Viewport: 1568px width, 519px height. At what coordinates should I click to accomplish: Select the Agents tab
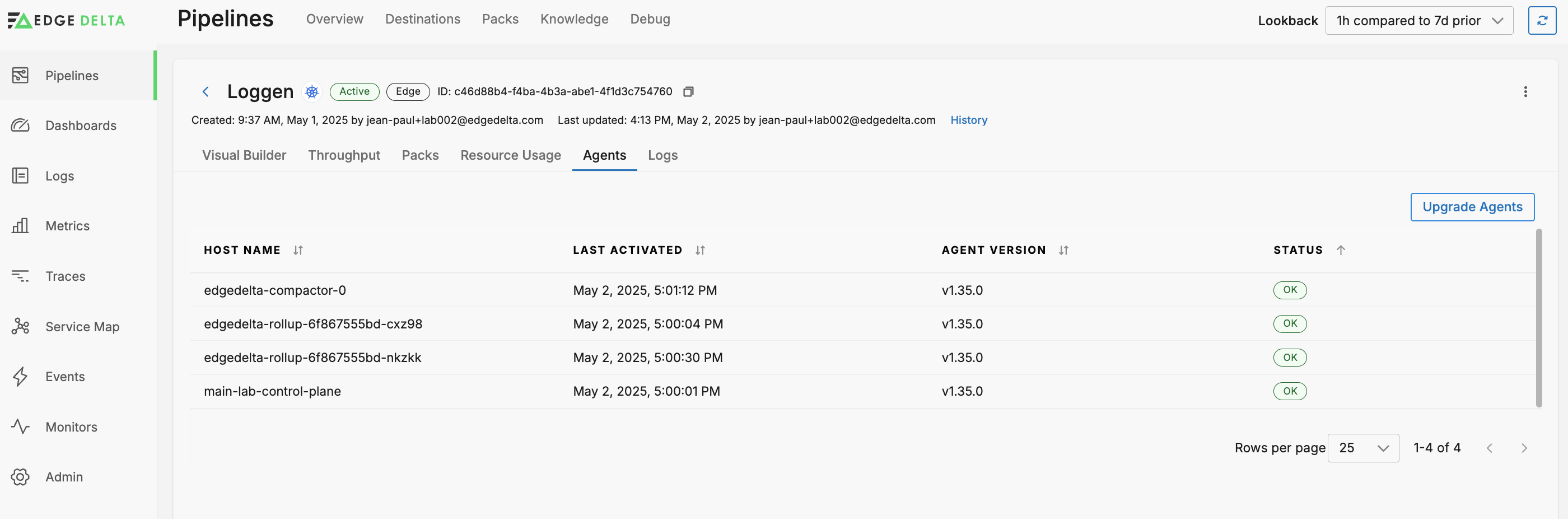(604, 155)
